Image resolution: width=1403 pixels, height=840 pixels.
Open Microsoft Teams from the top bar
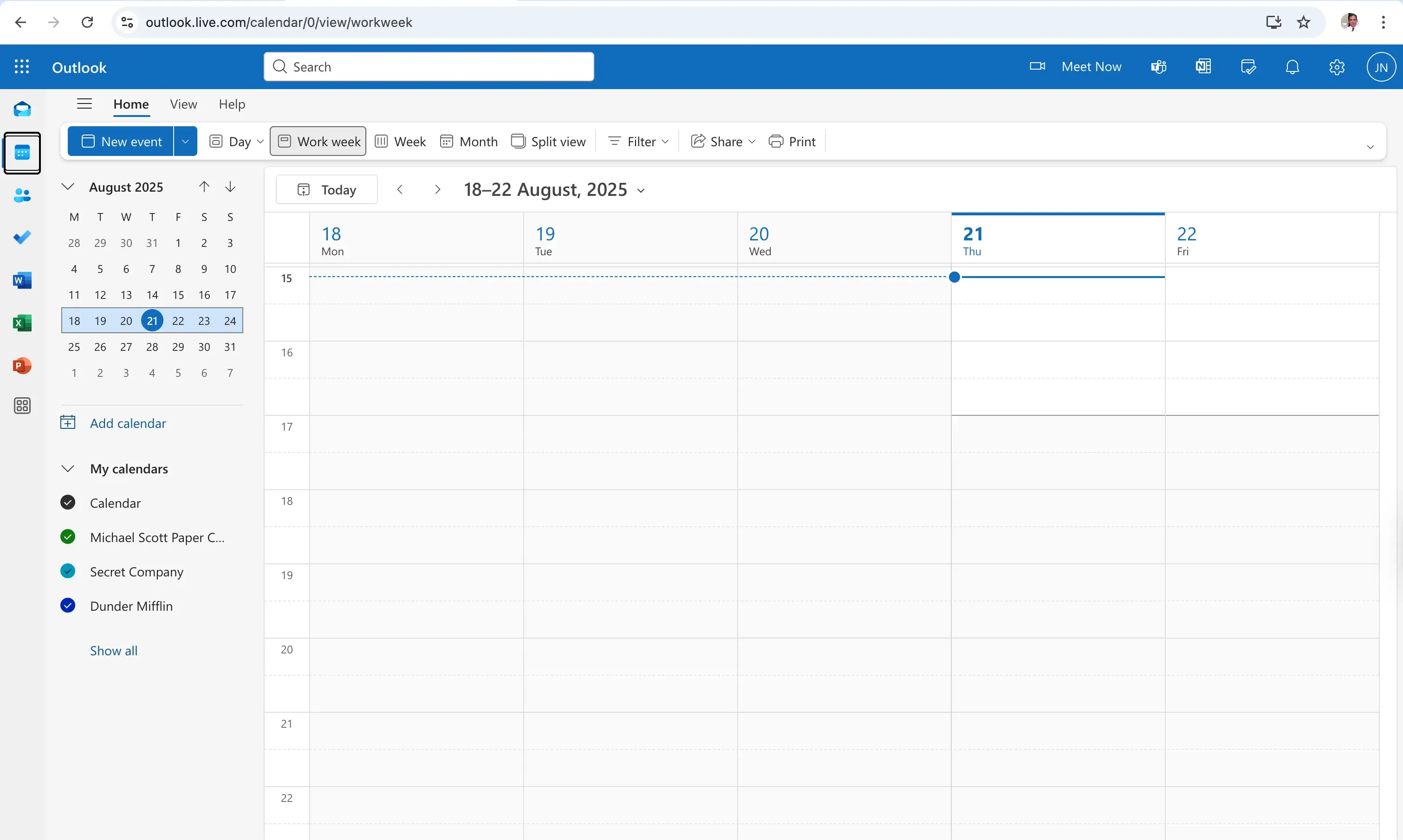coord(1158,66)
